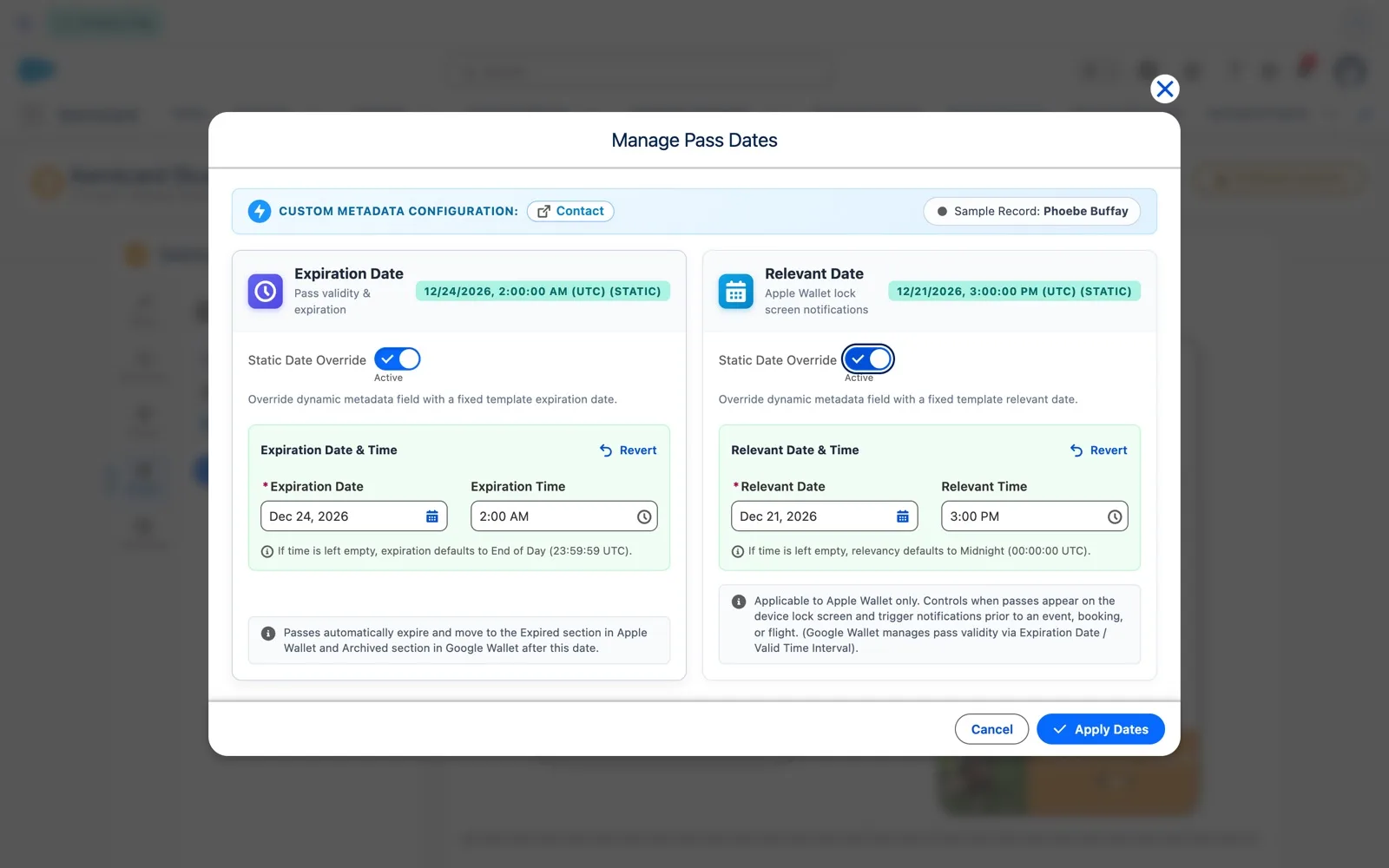Click the Expiration Time field showing 2:00 AM

click(564, 516)
